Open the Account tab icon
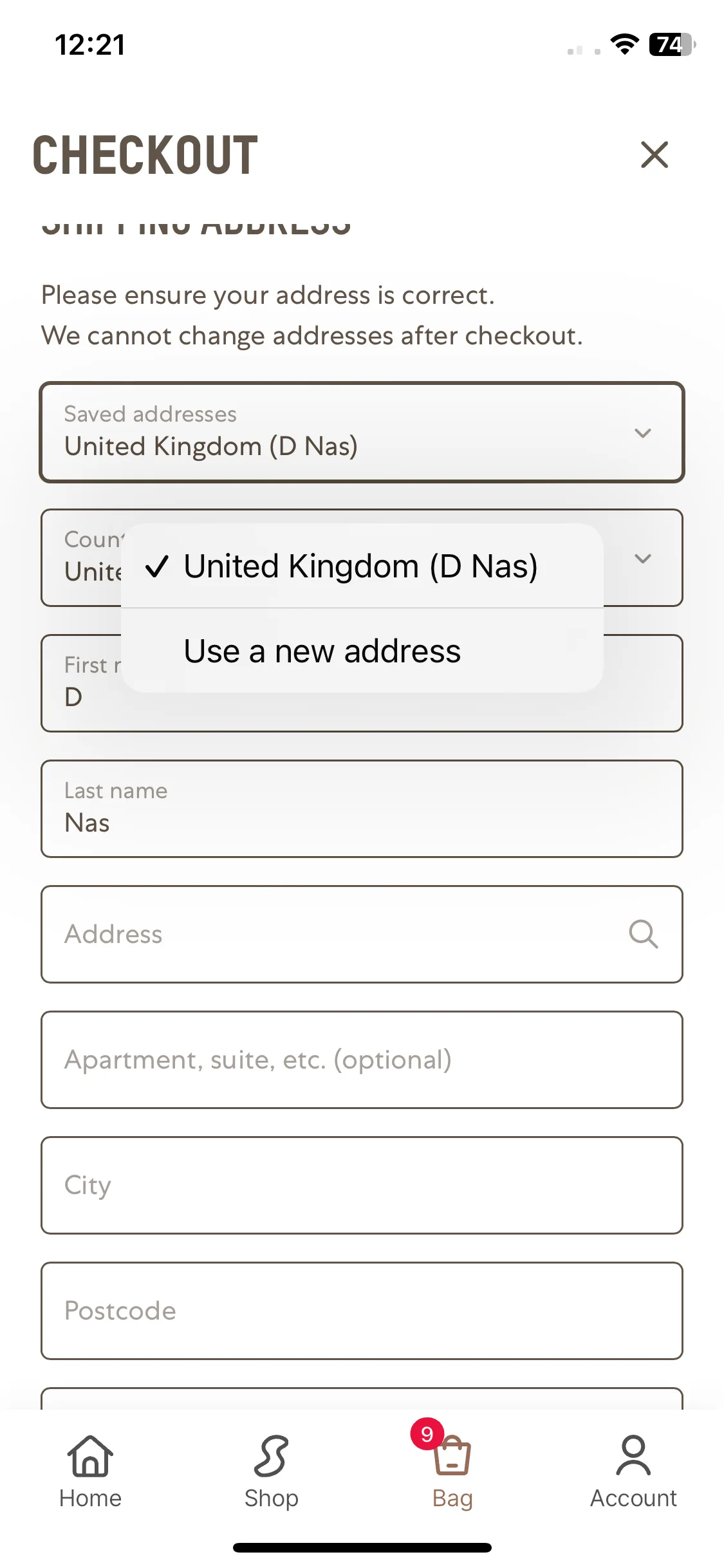The image size is (724, 1568). pyautogui.click(x=633, y=1456)
